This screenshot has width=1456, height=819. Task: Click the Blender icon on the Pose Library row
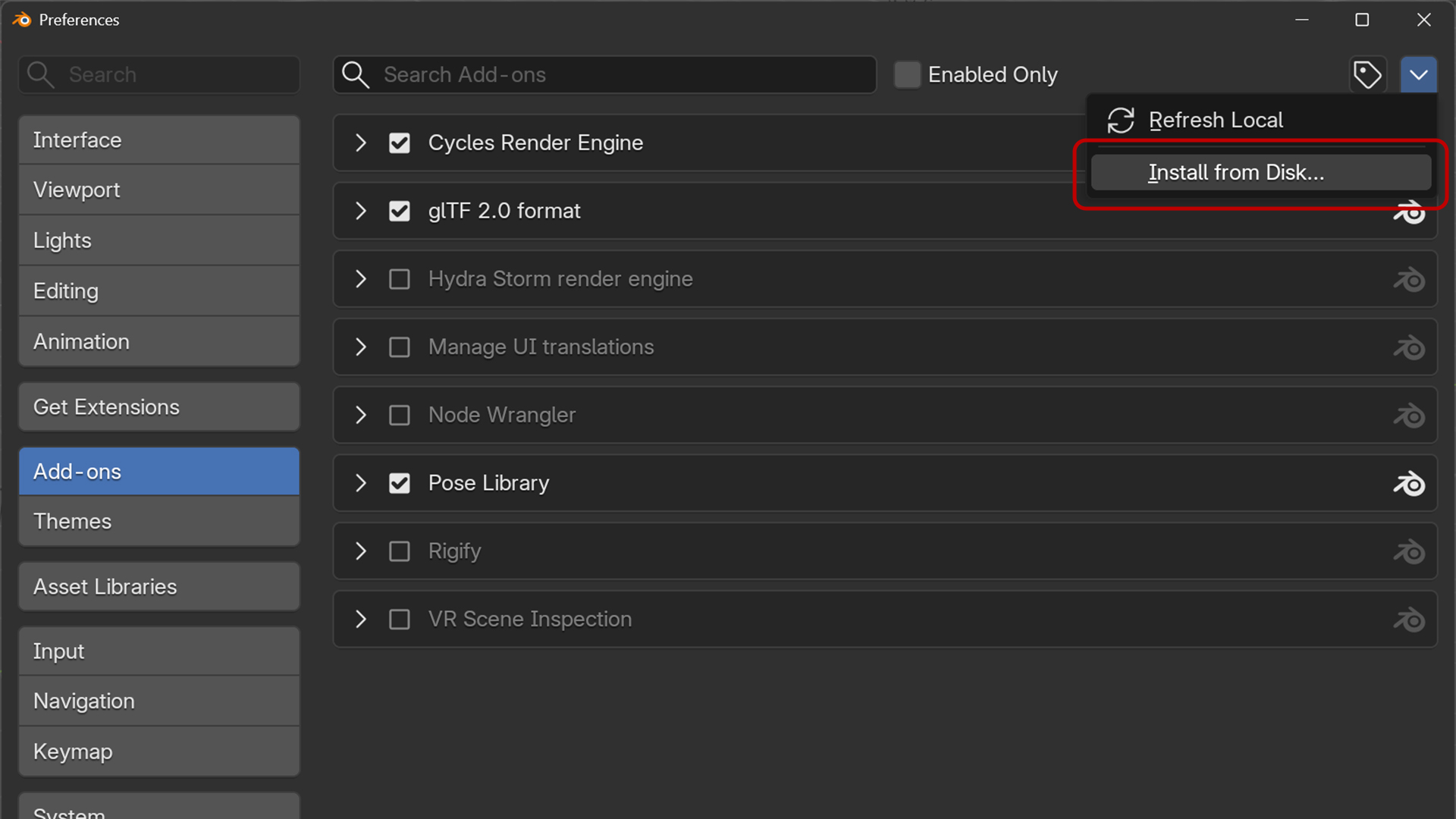point(1409,483)
